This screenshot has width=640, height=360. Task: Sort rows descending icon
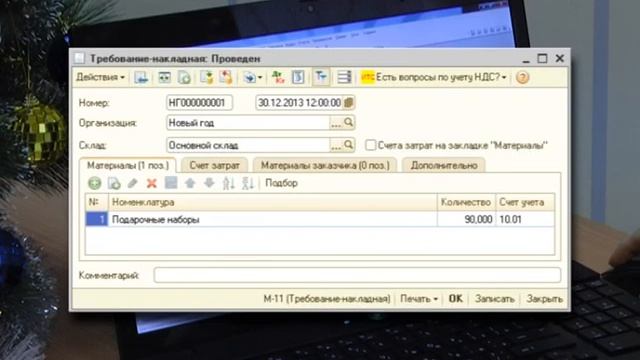248,183
